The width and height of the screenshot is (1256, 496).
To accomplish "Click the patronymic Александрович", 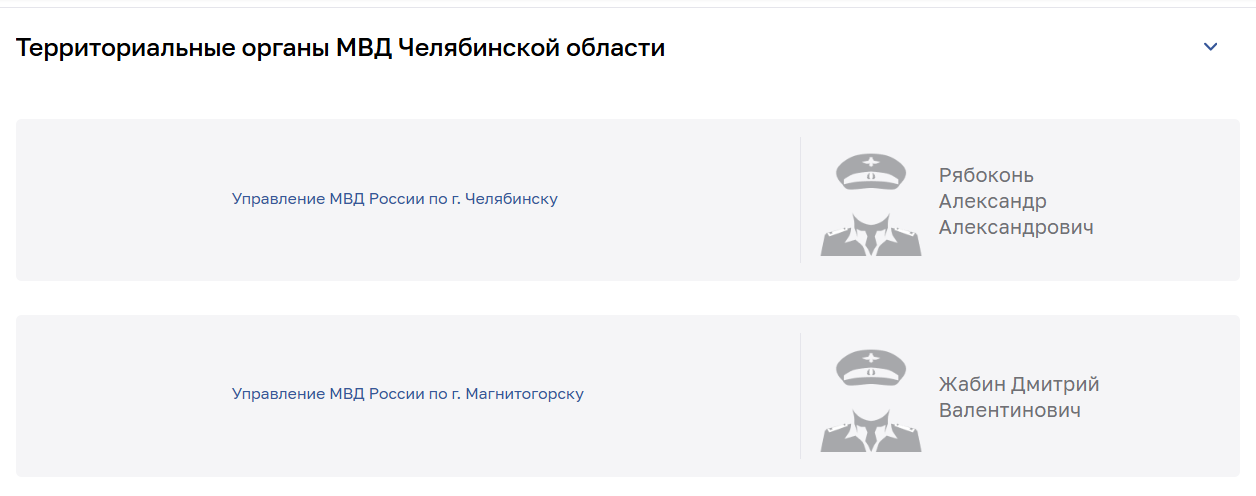I will point(1015,227).
